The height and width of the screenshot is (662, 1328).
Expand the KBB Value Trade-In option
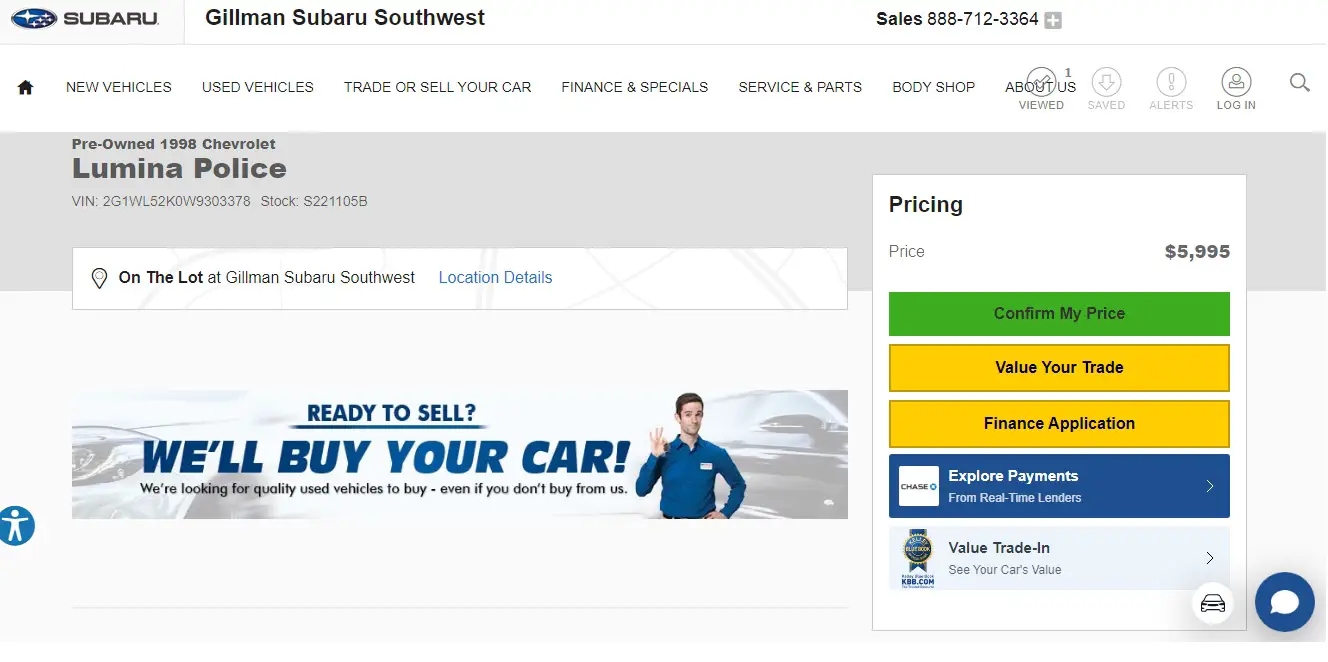pos(1059,558)
